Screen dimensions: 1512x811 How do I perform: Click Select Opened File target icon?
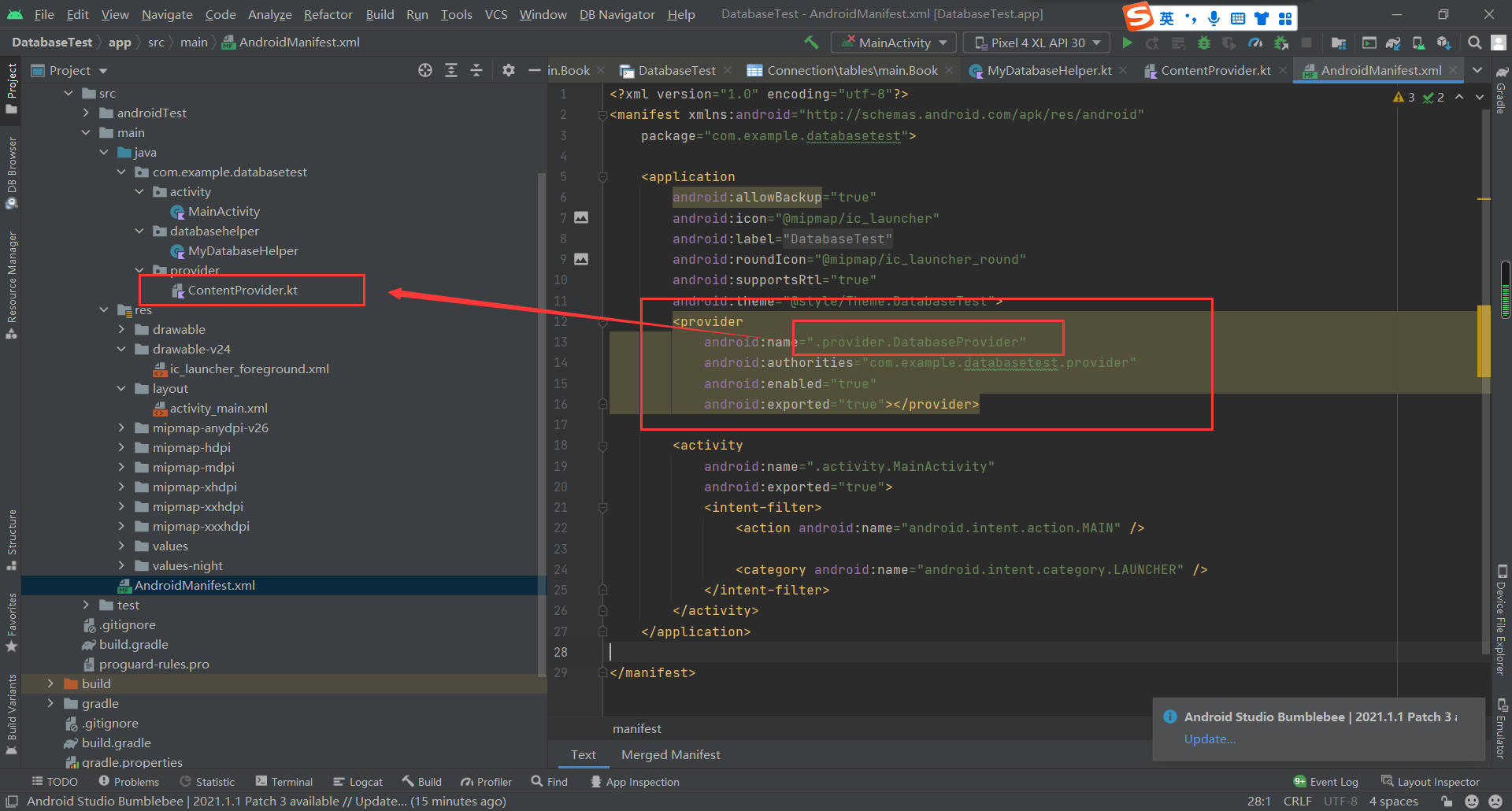pyautogui.click(x=425, y=70)
